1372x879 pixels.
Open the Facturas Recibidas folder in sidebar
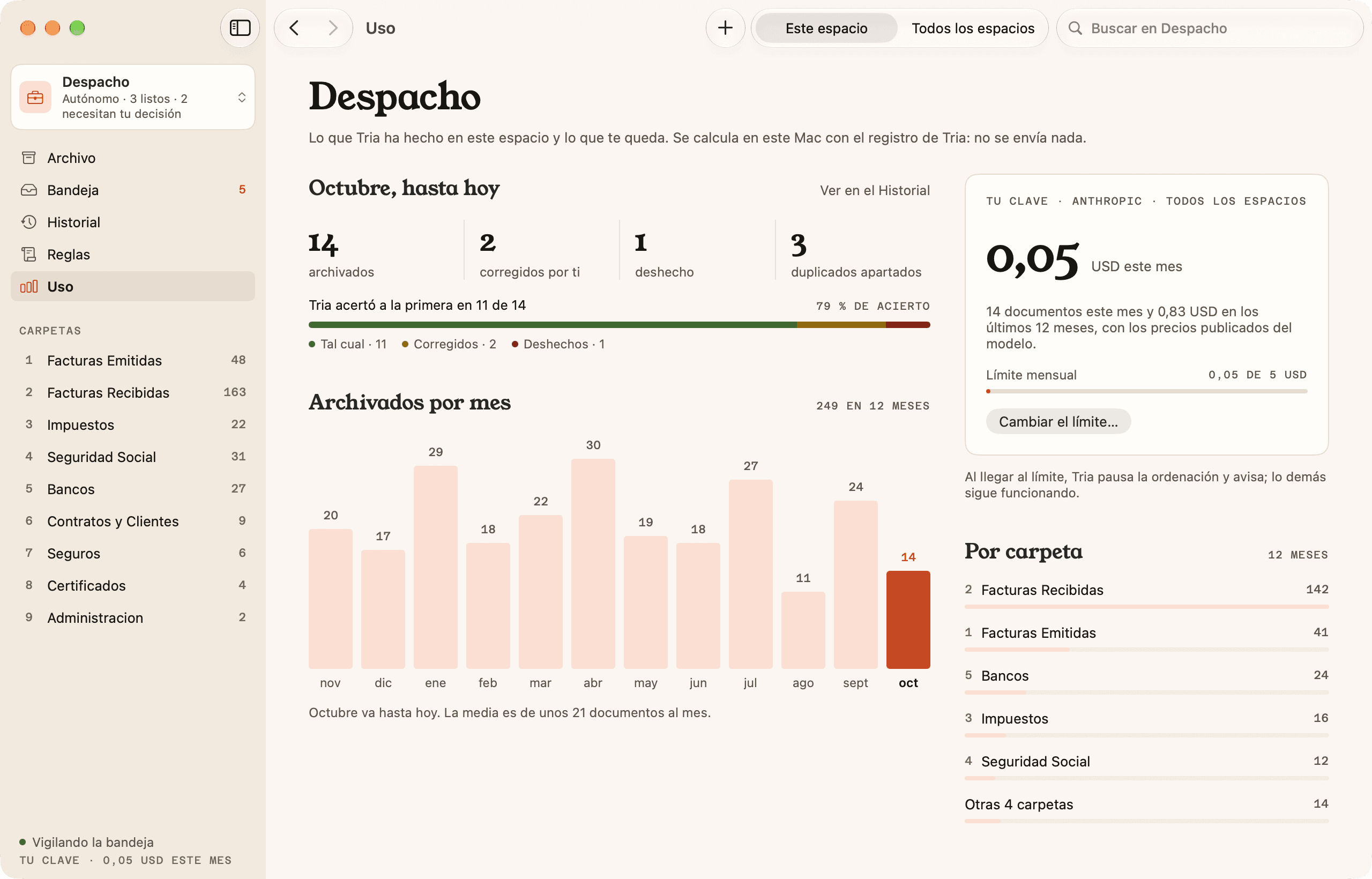coord(133,393)
